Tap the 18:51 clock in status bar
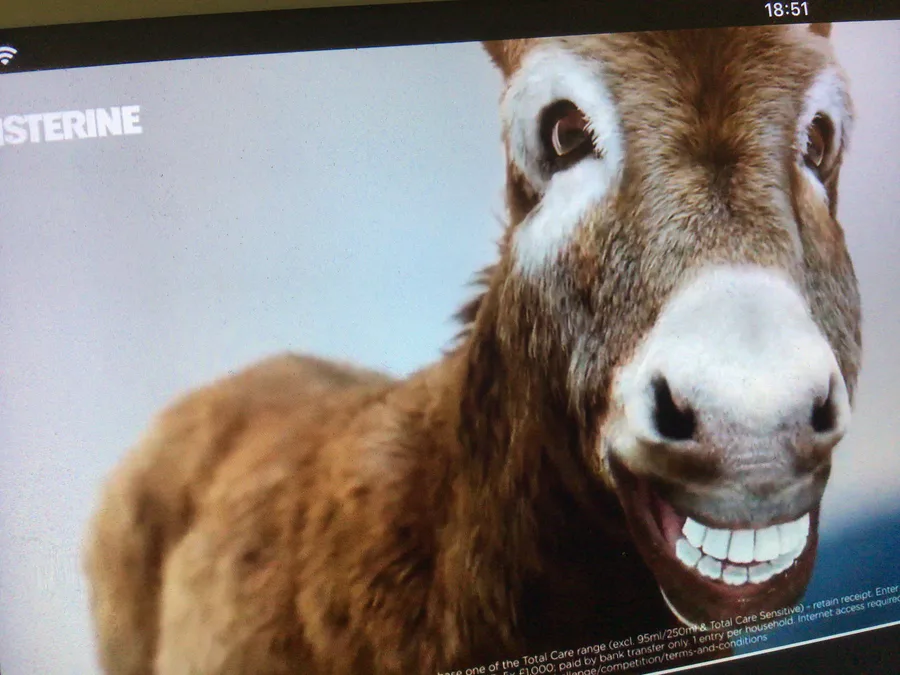The width and height of the screenshot is (900, 675). click(786, 10)
